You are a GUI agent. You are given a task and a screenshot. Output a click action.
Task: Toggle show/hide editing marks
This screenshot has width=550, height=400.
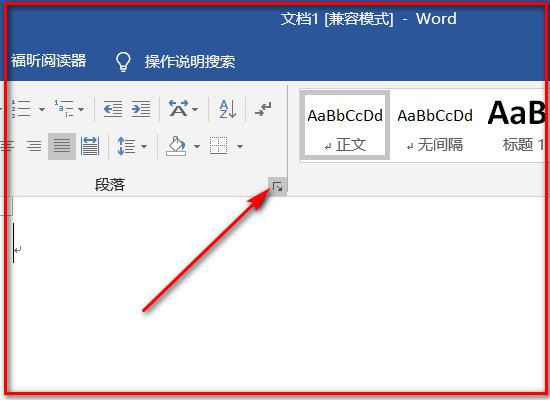pyautogui.click(x=263, y=109)
